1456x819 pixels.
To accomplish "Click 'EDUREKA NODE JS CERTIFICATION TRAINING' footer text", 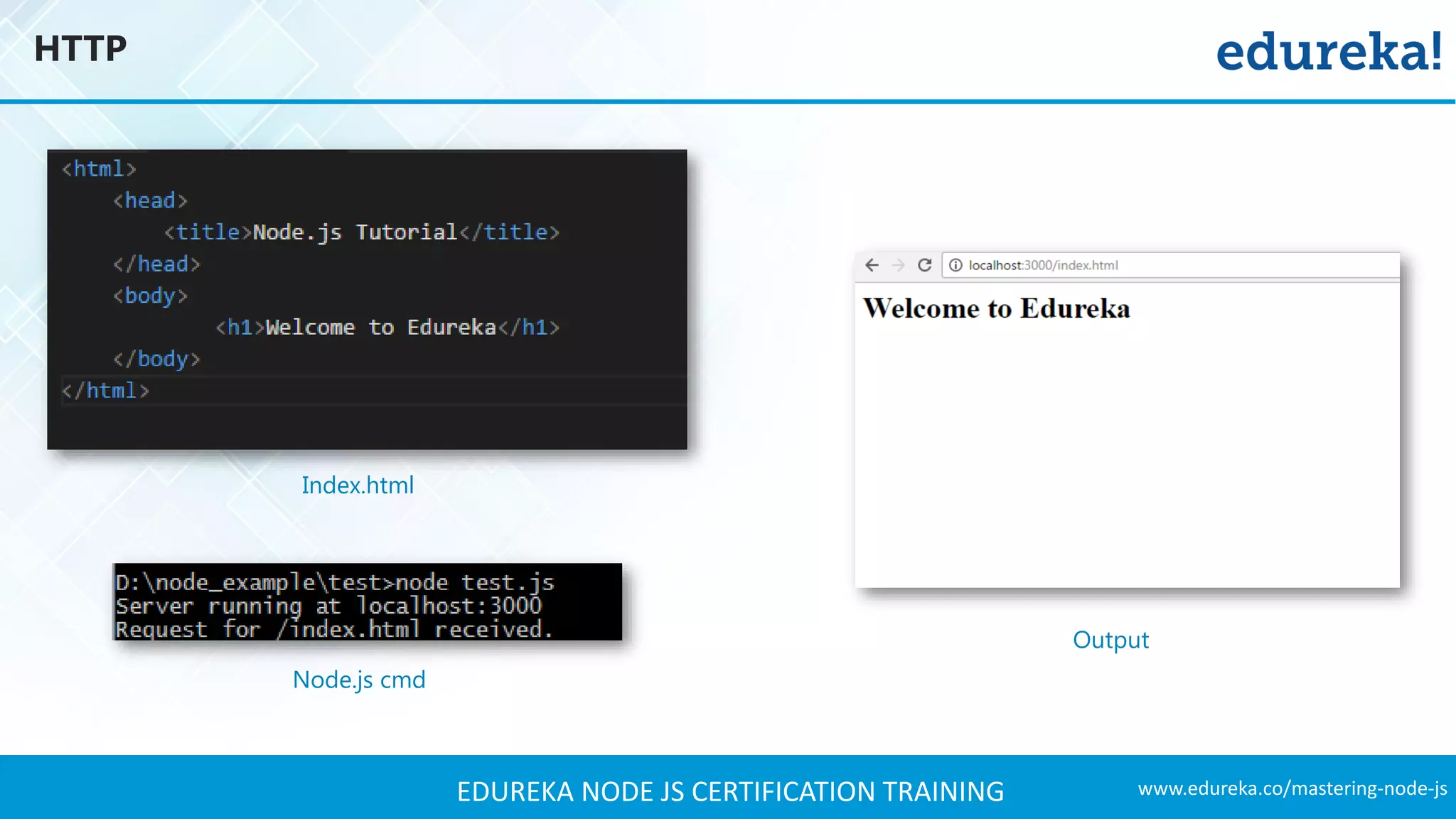I will click(730, 791).
